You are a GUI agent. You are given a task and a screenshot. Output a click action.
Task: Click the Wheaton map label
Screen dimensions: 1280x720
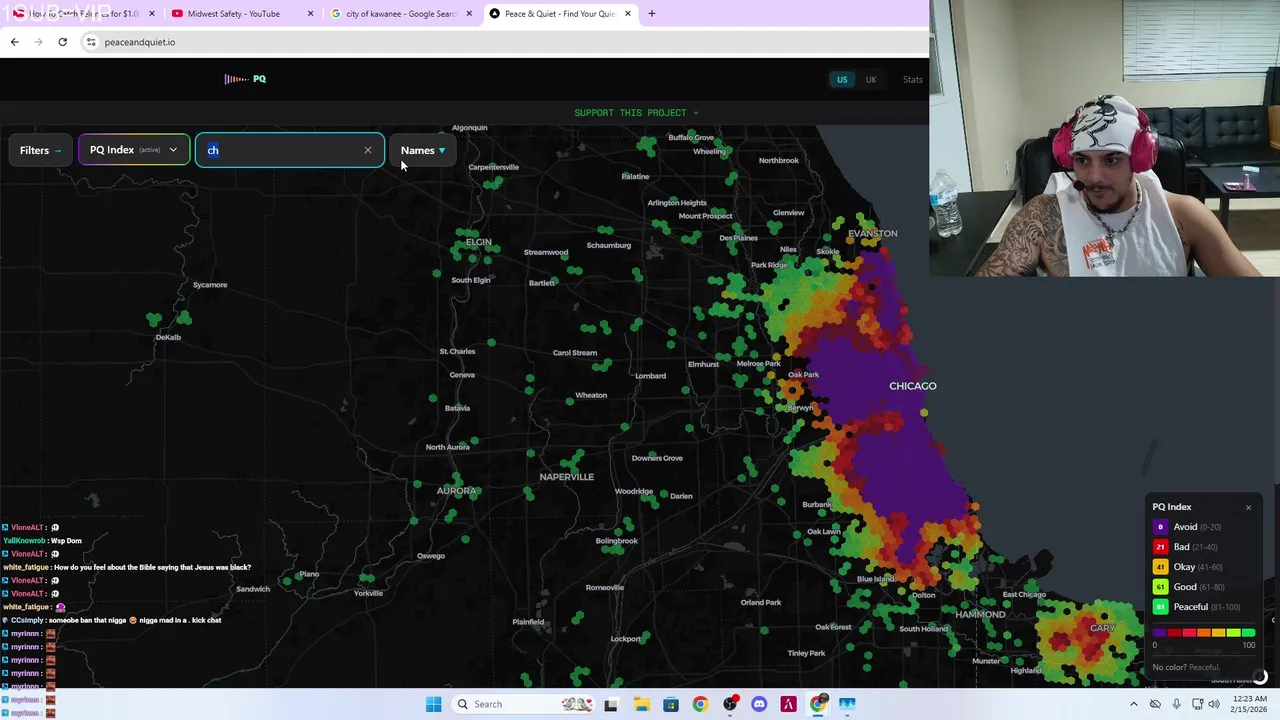[591, 395]
